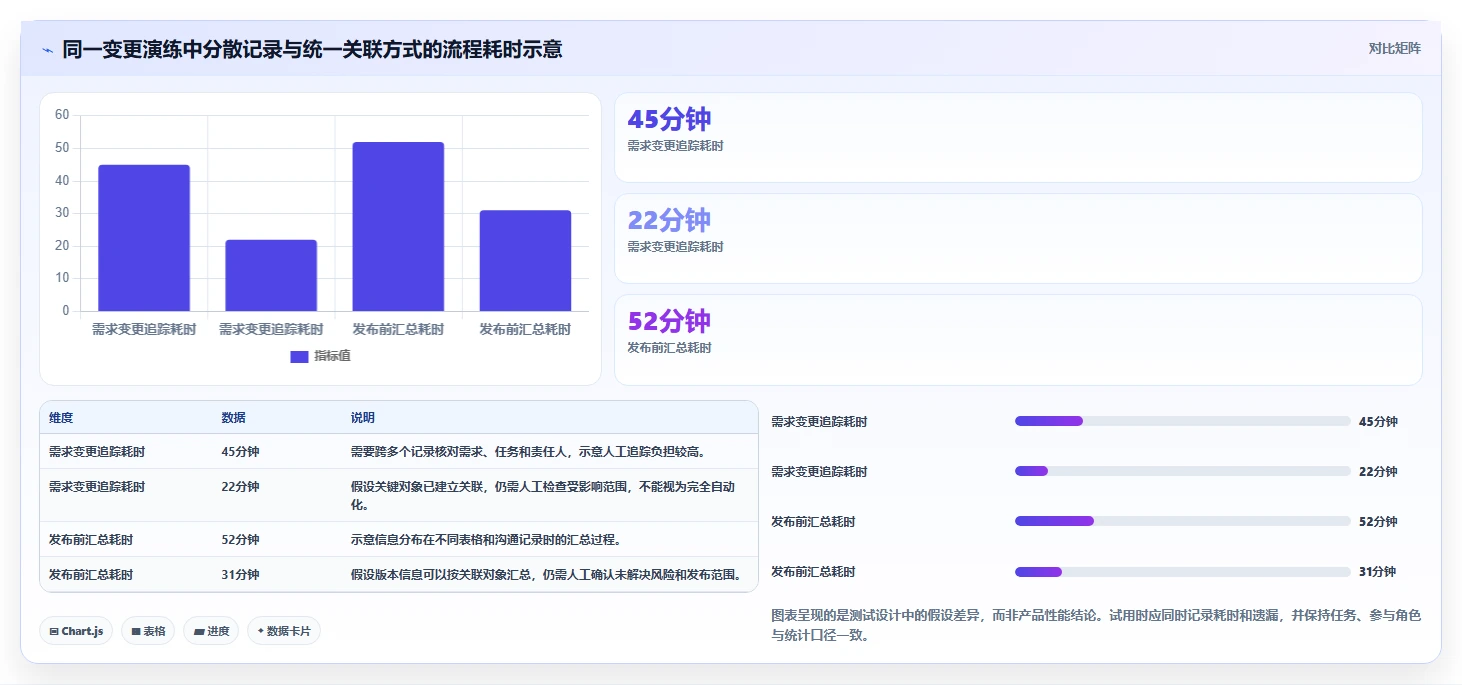The height and width of the screenshot is (685, 1462).
Task: Select the 进度 tag pill
Action: click(x=211, y=631)
